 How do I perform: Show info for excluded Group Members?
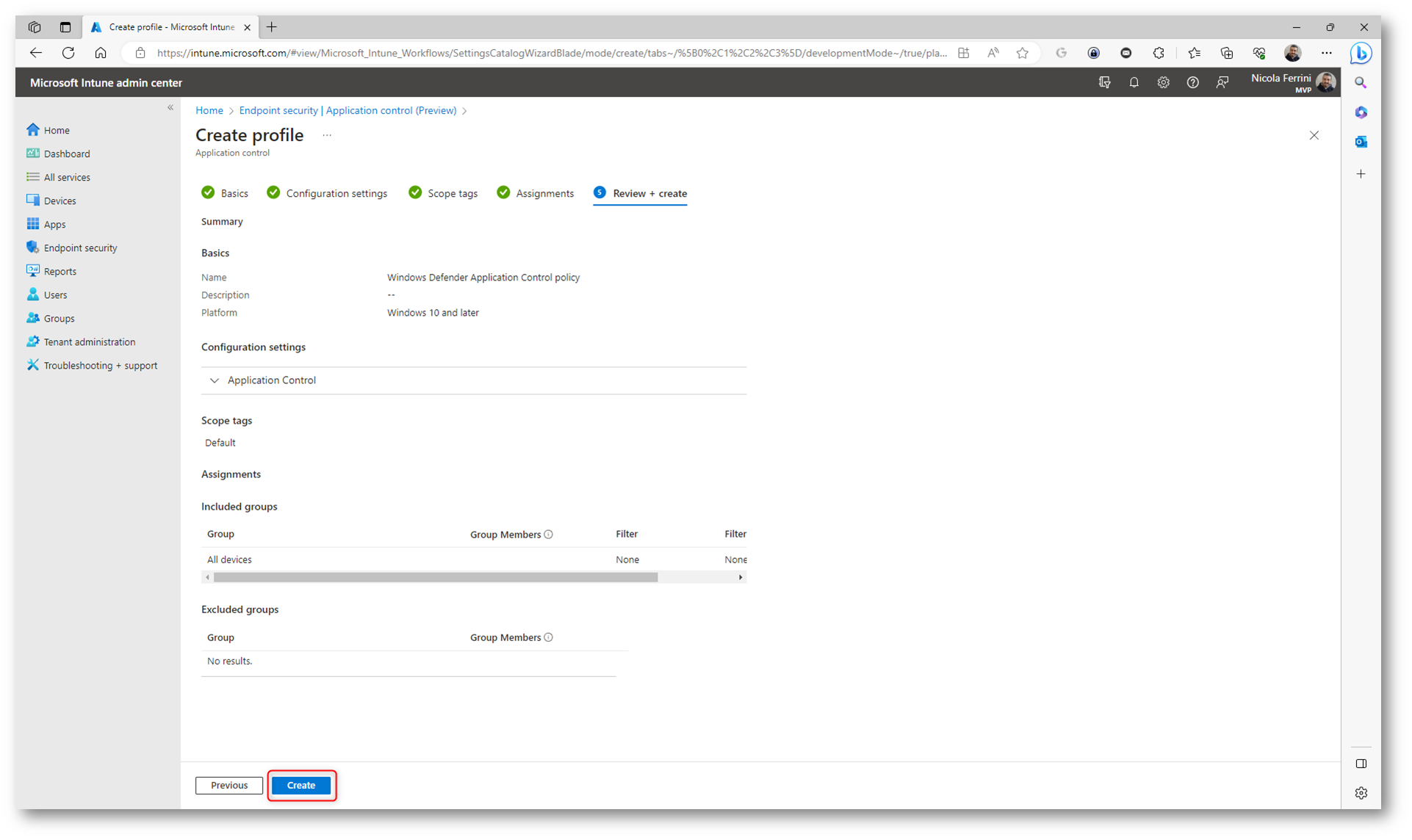click(548, 637)
